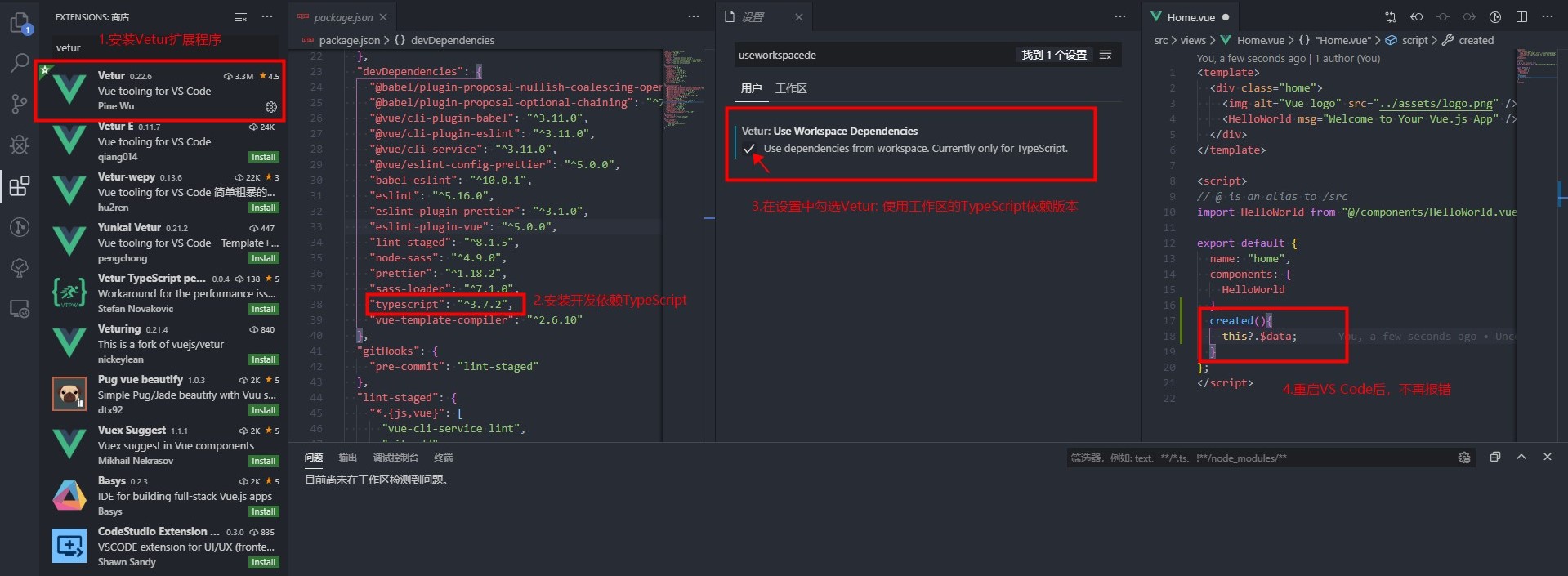Open filter options in problems panel
1568x576 pixels.
[x=1464, y=458]
